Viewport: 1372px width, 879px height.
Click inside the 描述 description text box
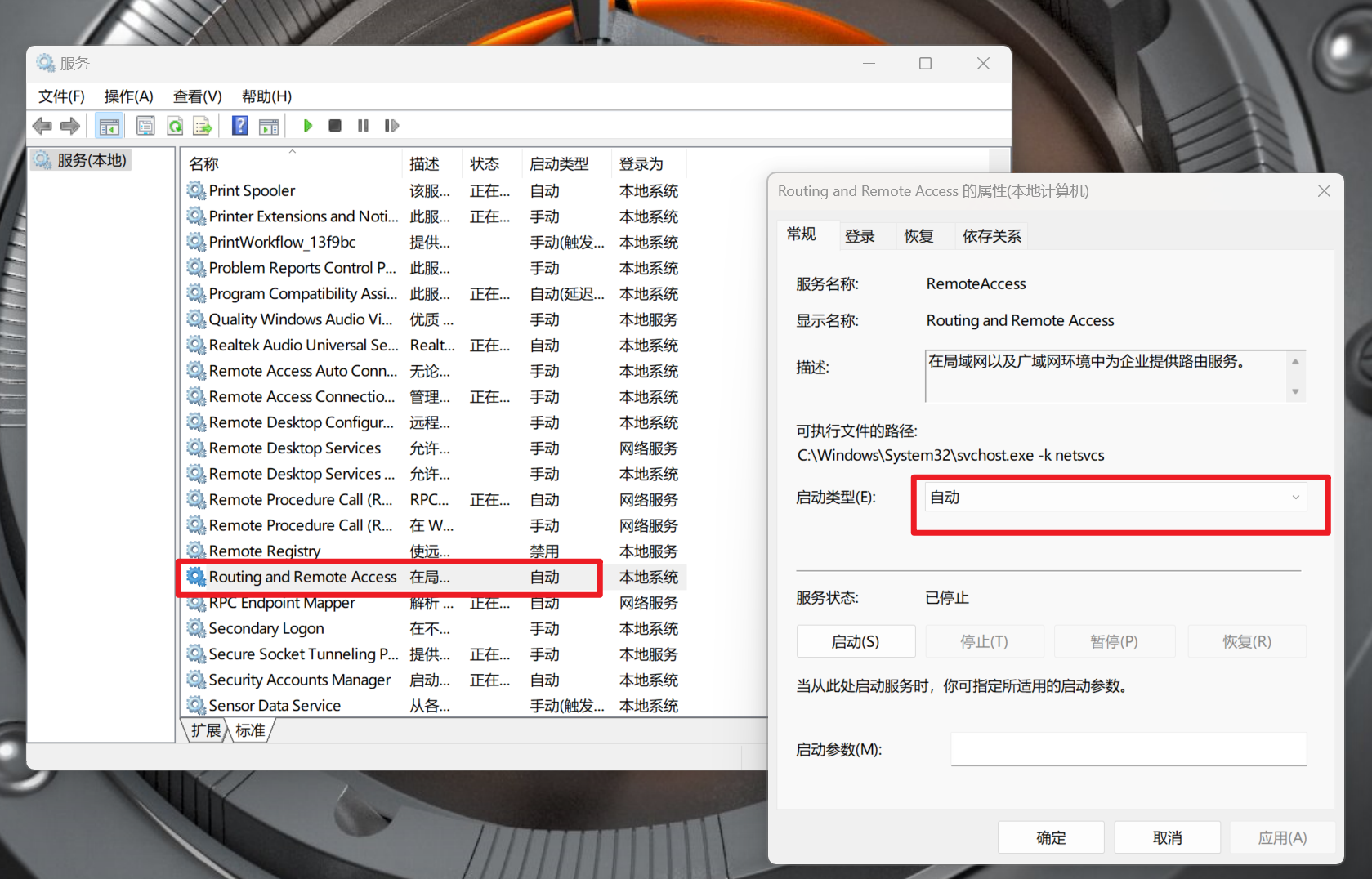(x=1106, y=376)
